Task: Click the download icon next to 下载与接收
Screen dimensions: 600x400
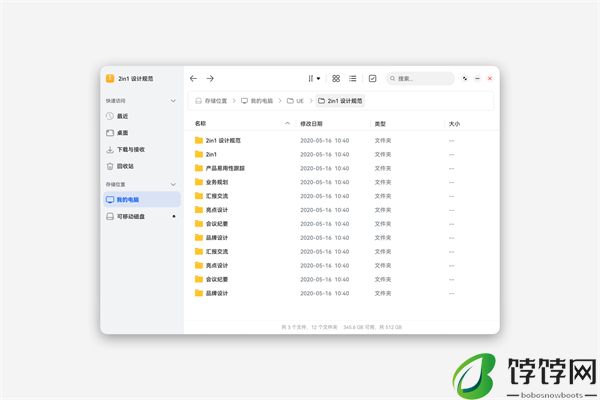Action: 110,150
